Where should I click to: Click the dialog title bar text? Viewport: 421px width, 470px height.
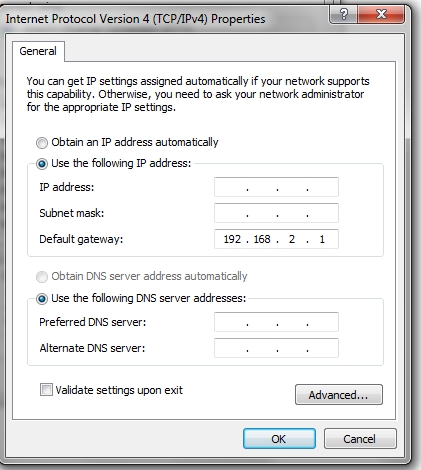coord(135,19)
